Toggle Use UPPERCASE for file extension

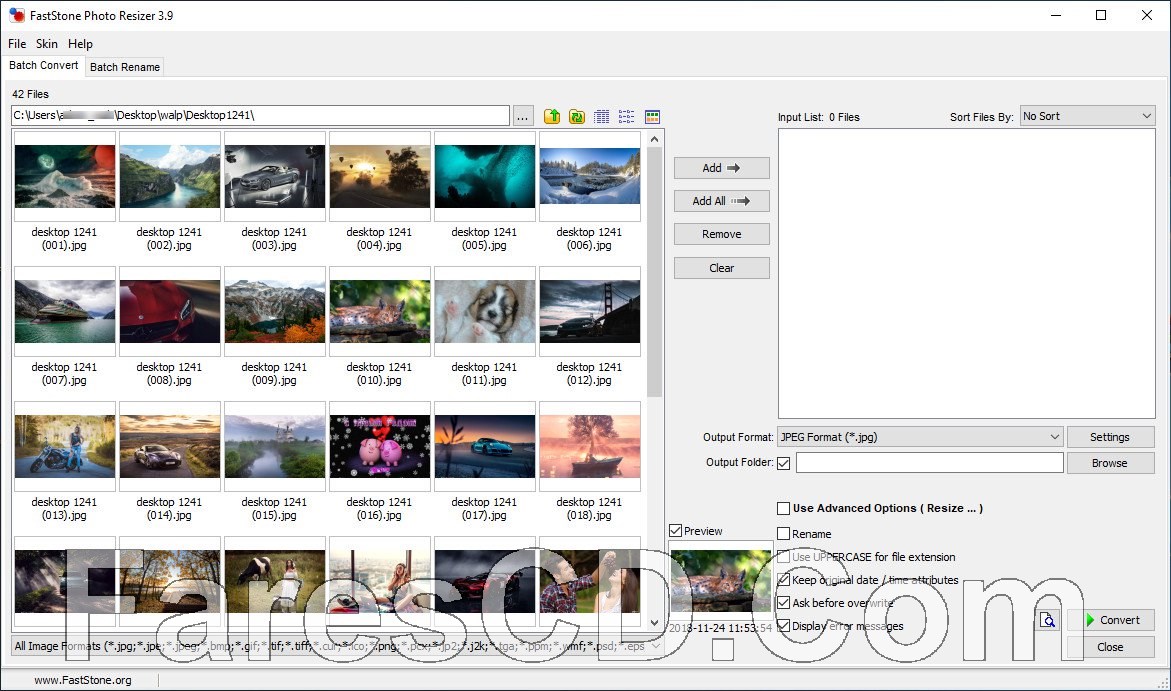coord(783,557)
